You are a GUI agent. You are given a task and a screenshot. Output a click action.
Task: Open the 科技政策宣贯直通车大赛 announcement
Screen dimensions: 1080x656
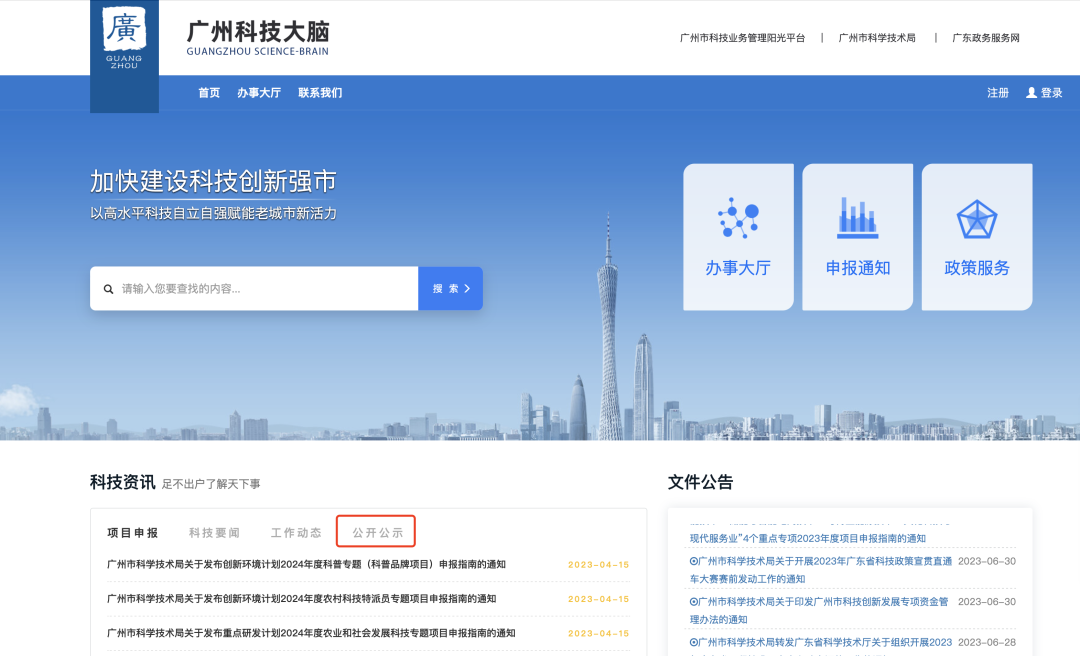click(820, 569)
